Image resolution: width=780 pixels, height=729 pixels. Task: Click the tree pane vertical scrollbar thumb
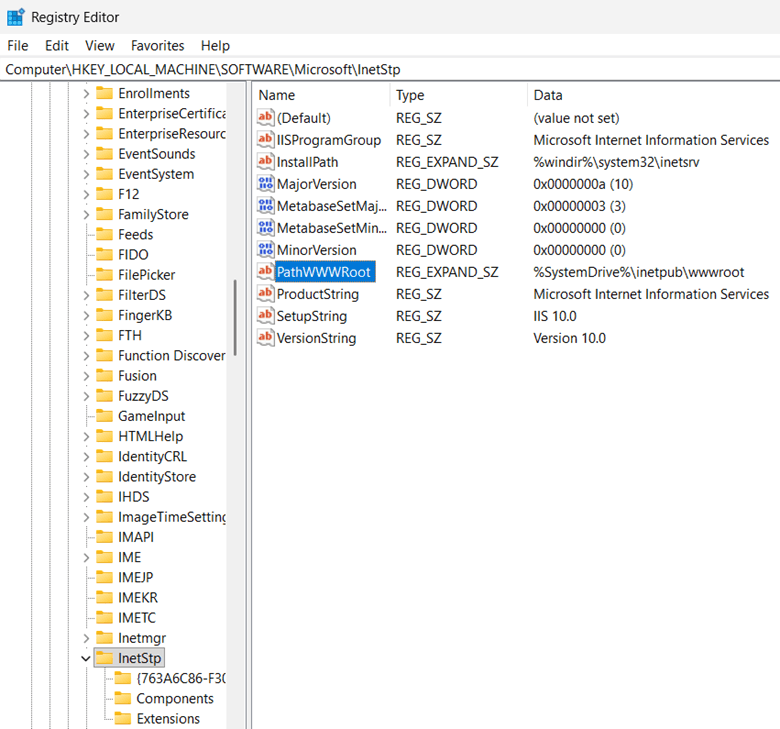click(x=235, y=318)
